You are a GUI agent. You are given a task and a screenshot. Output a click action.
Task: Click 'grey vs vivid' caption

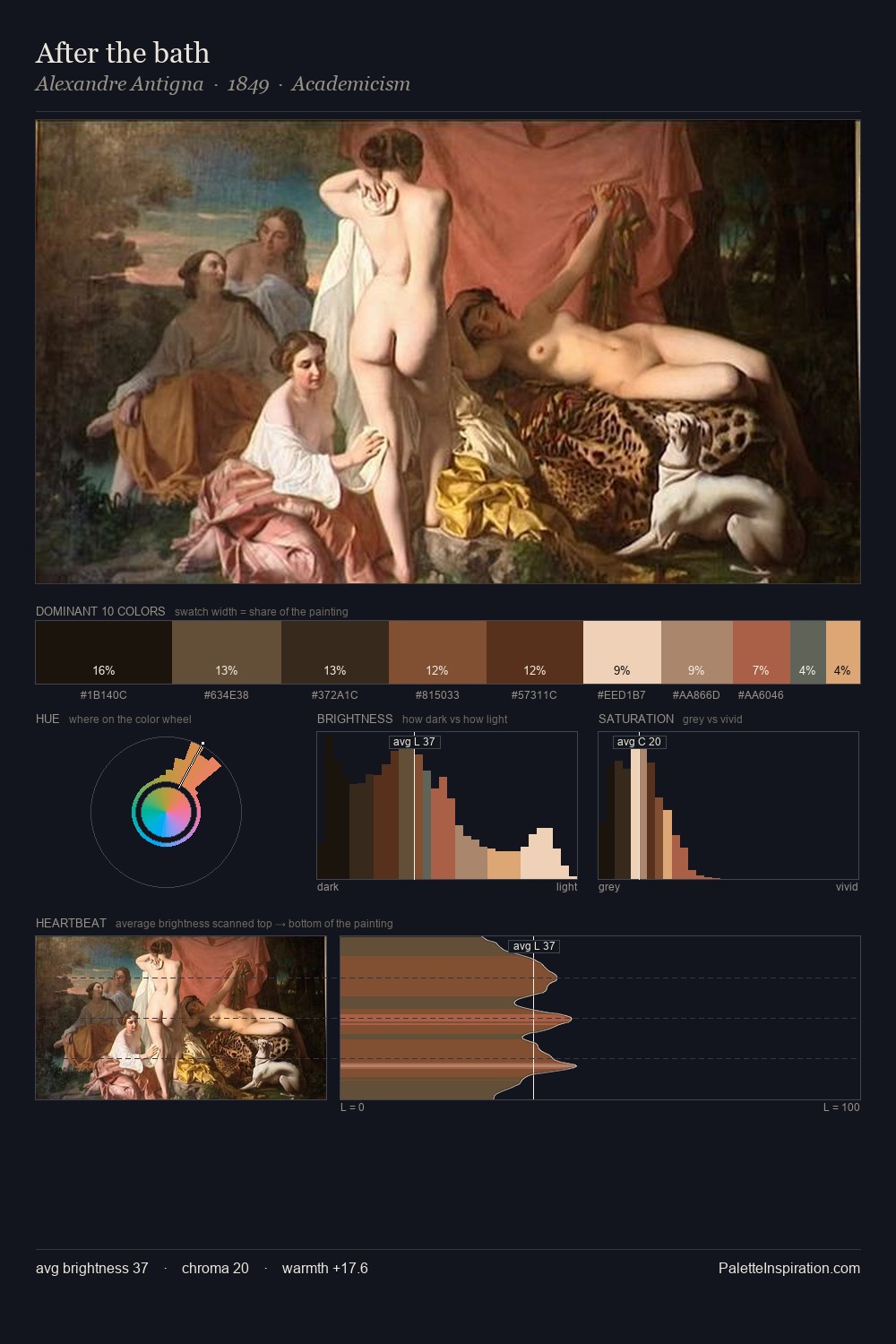712,719
